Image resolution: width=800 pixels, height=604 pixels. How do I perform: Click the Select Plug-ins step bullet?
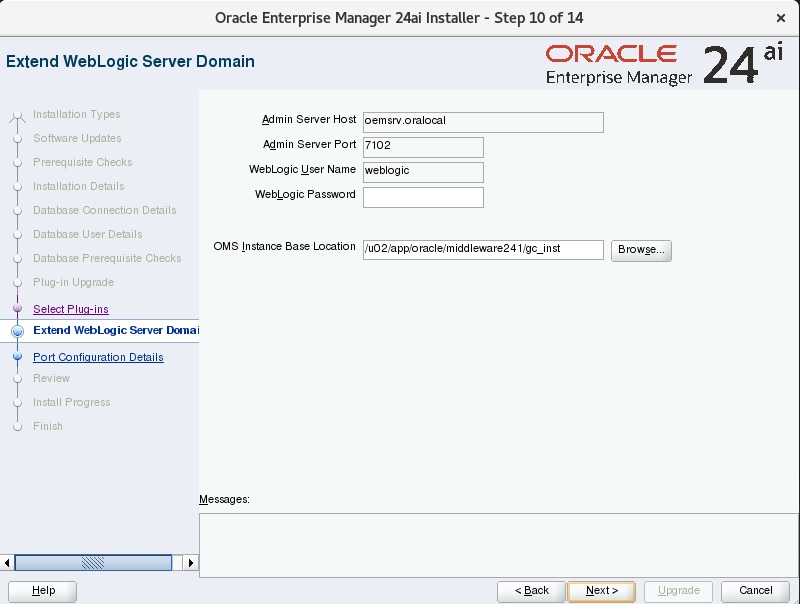coord(17,308)
